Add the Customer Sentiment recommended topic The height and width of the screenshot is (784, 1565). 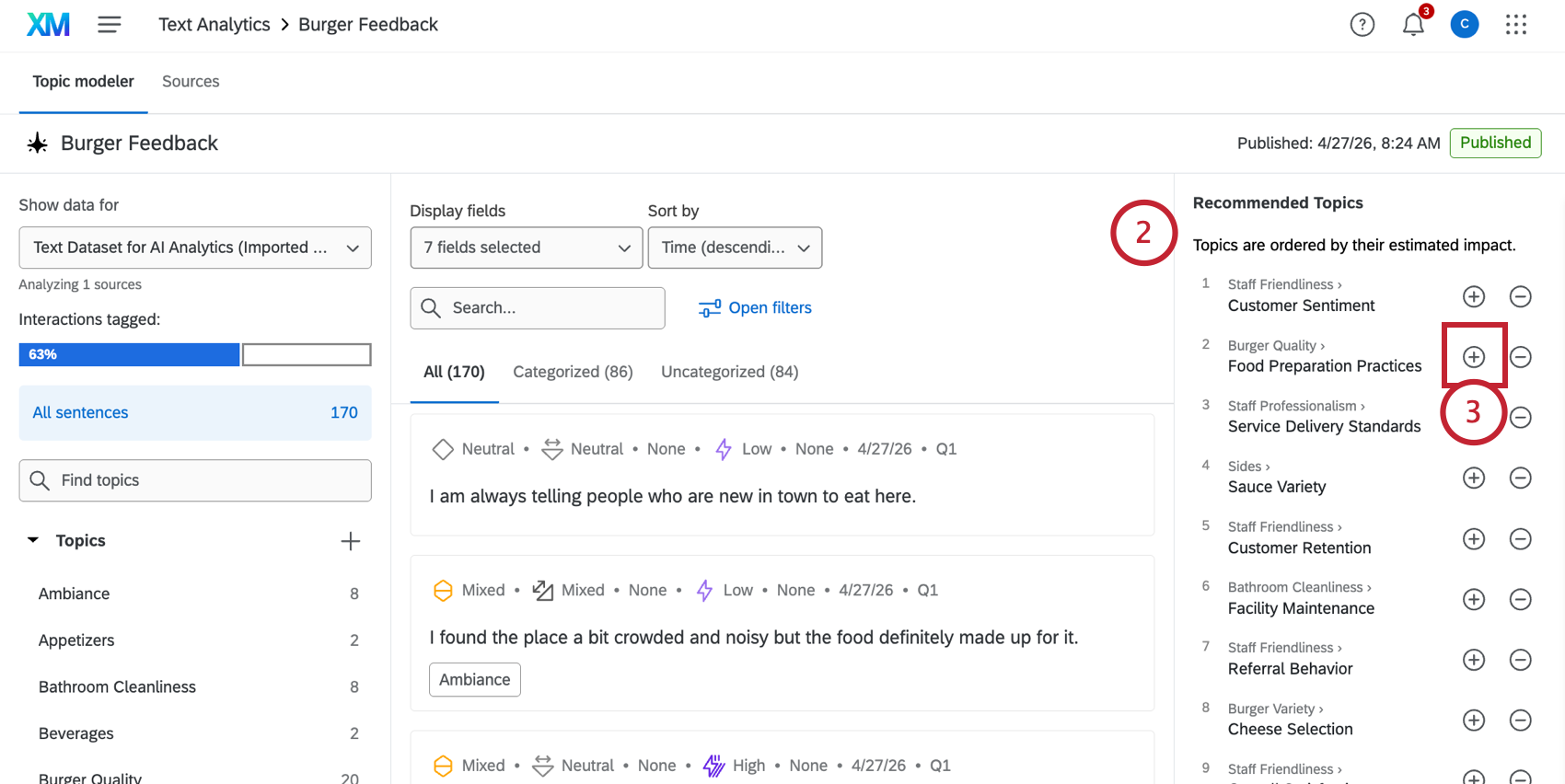click(1474, 296)
